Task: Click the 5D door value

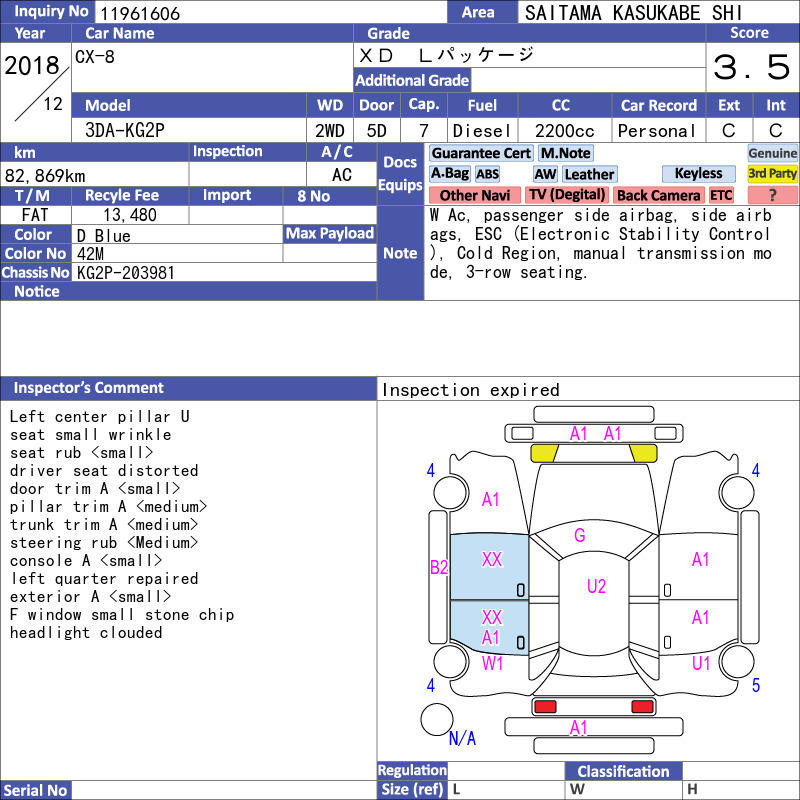Action: [x=377, y=131]
